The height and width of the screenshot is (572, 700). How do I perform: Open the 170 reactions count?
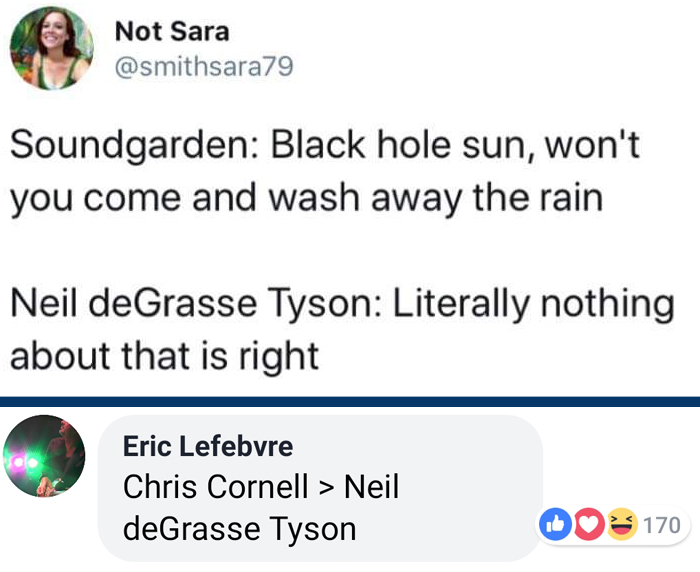point(662,524)
